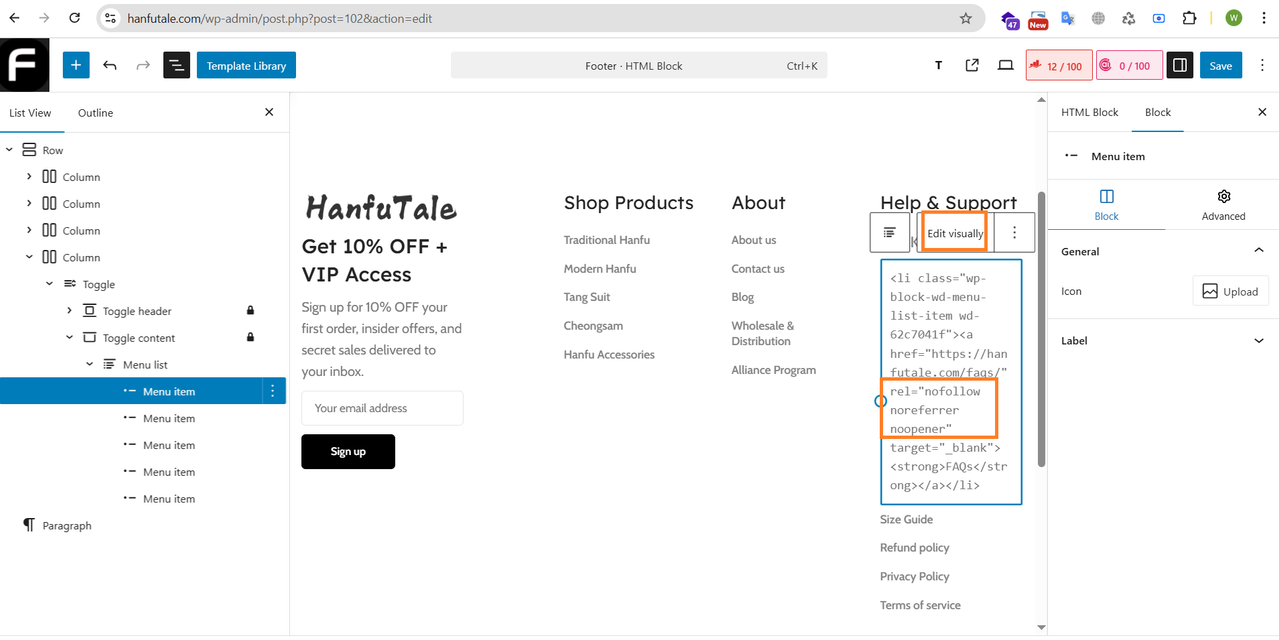Open the Size Guide link
Image resolution: width=1279 pixels, height=640 pixels.
coord(906,519)
